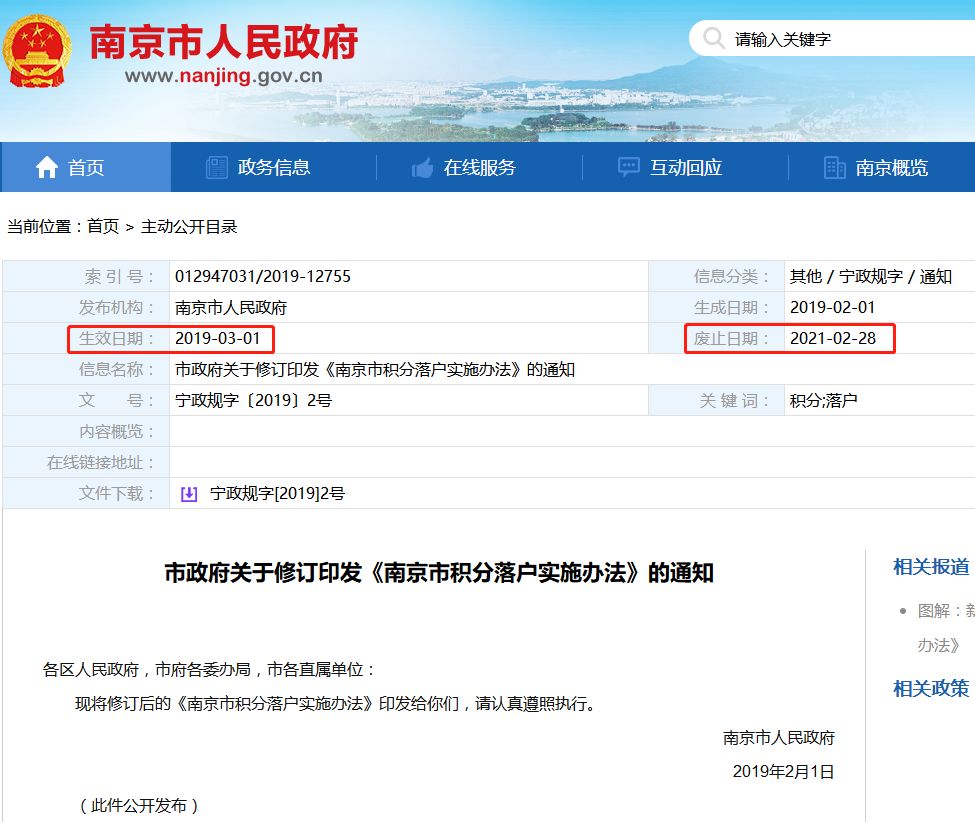Select generation date 2019-02-01
Image resolution: width=975 pixels, height=822 pixels.
(833, 307)
